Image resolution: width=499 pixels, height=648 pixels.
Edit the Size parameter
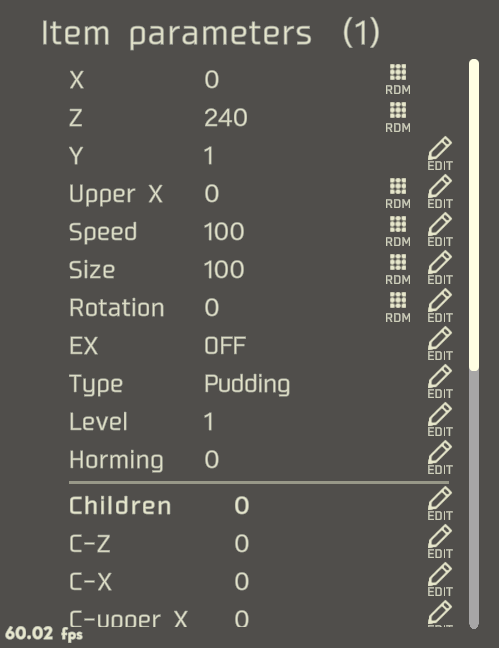440,268
